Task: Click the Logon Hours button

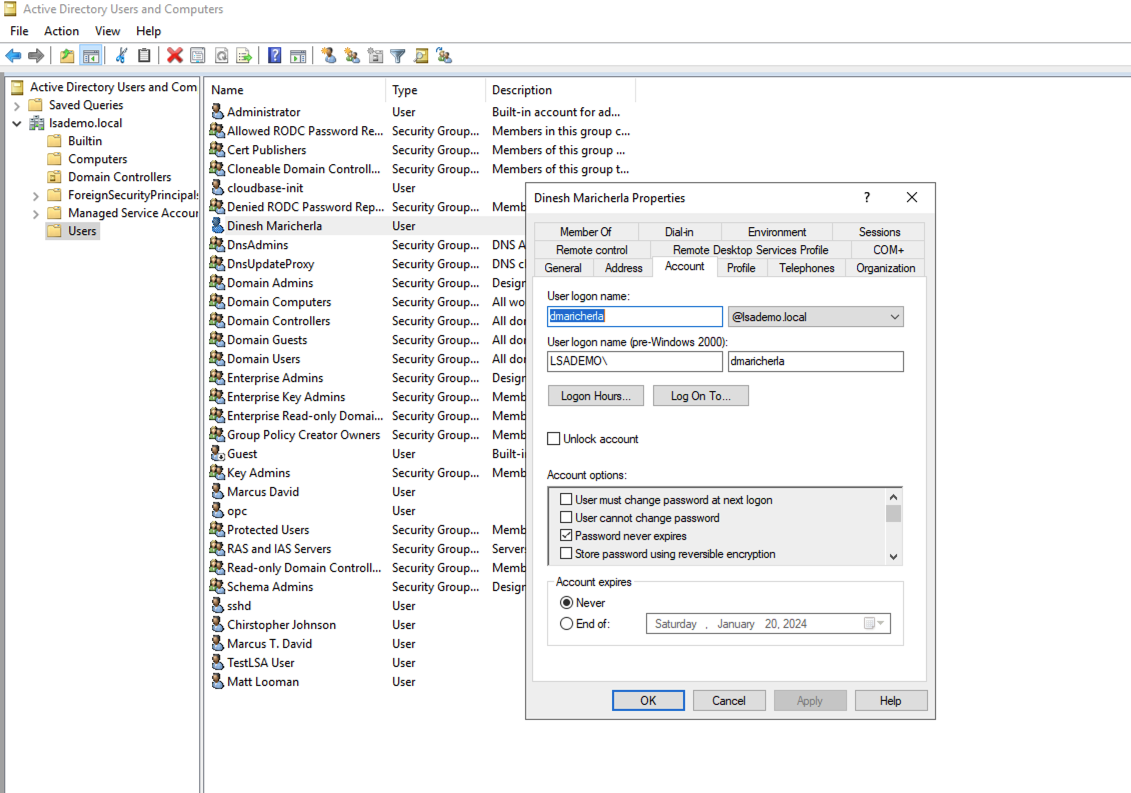Action: tap(595, 396)
